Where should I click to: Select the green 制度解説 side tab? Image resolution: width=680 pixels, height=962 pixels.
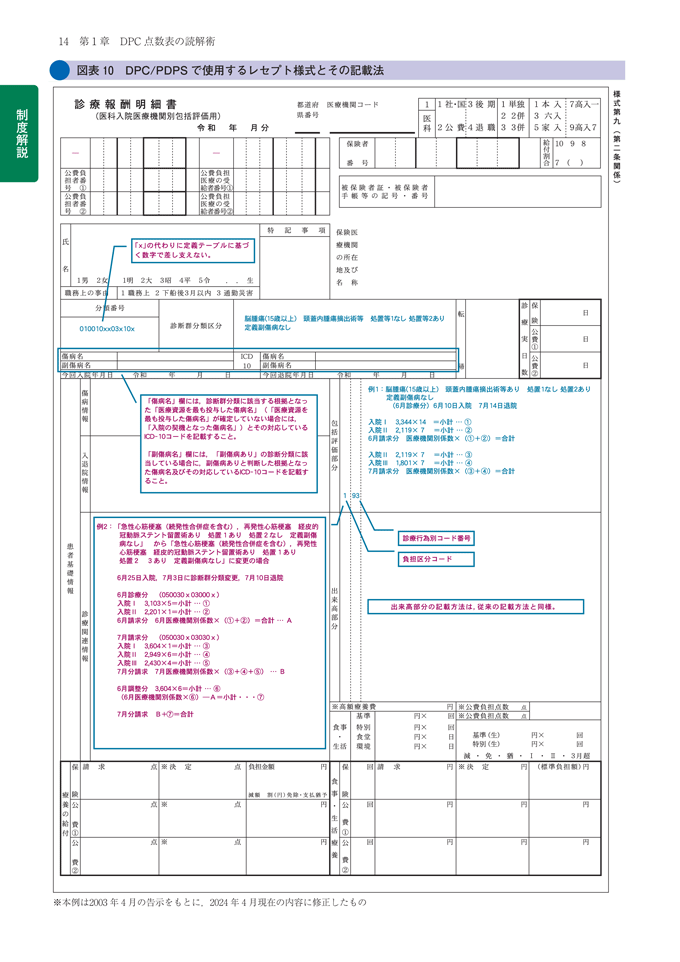21,134
